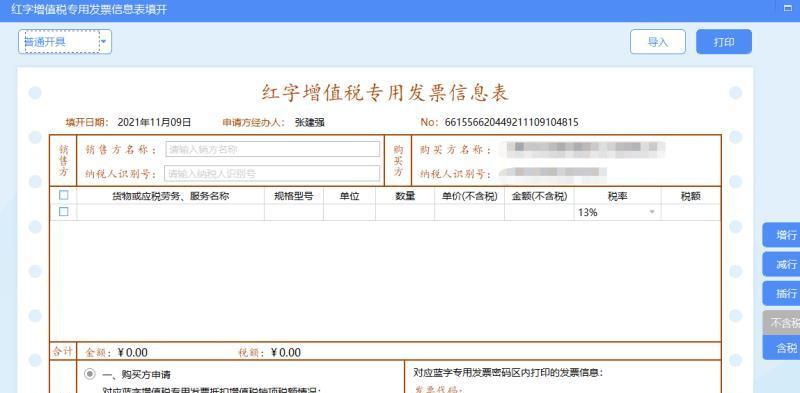Click the 导入 import button
This screenshot has width=800, height=393.
click(658, 42)
